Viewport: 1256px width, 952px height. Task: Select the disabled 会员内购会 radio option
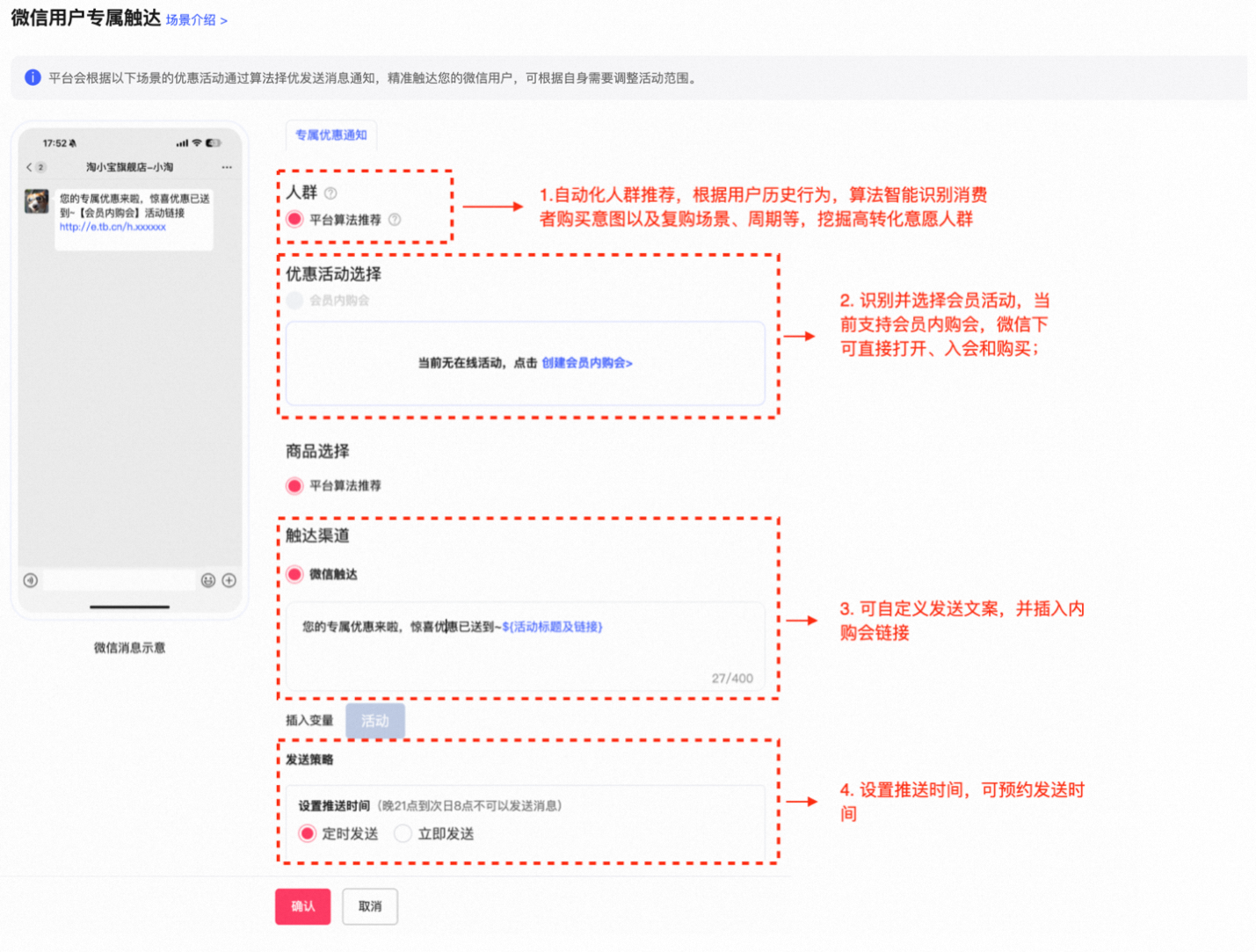tap(295, 301)
